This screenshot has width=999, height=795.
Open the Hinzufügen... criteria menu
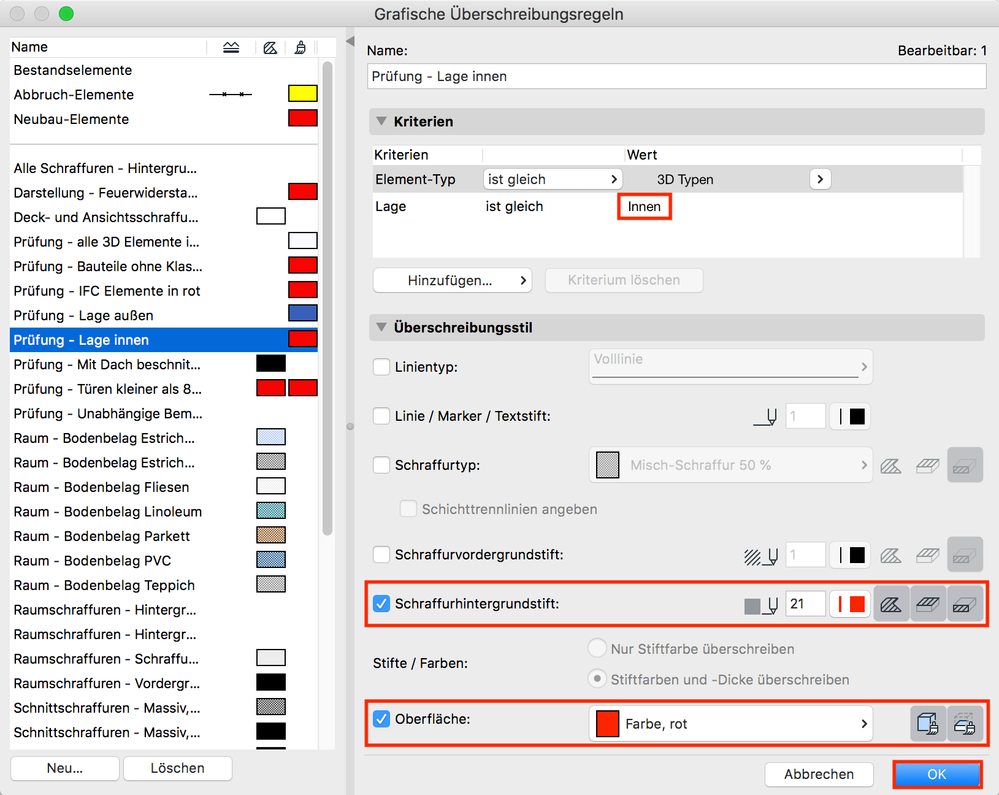click(x=452, y=280)
